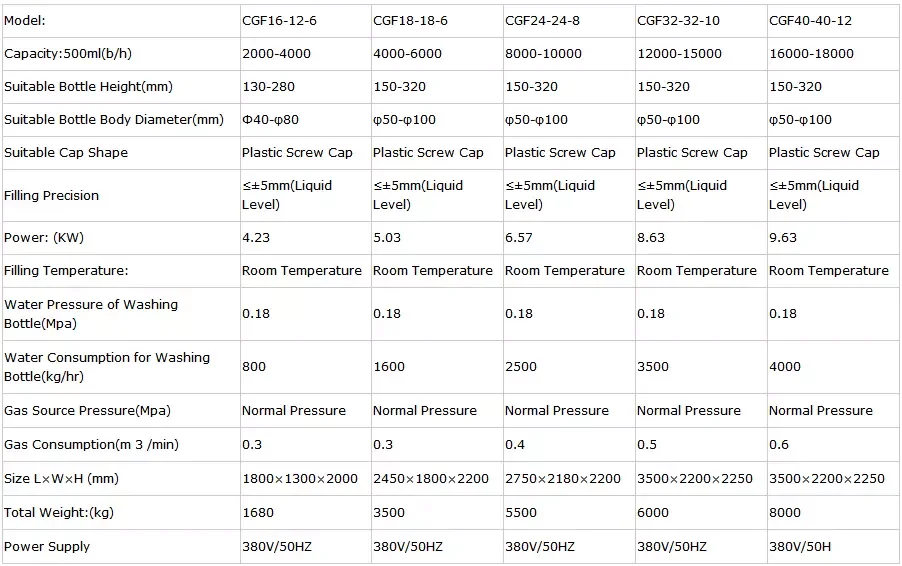Select the 130-280 bottle height cell
The image size is (902, 566).
click(x=267, y=86)
